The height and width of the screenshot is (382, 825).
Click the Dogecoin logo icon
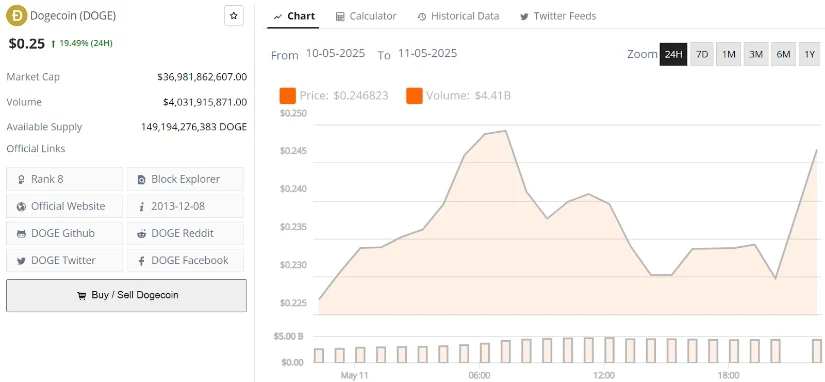coord(16,16)
